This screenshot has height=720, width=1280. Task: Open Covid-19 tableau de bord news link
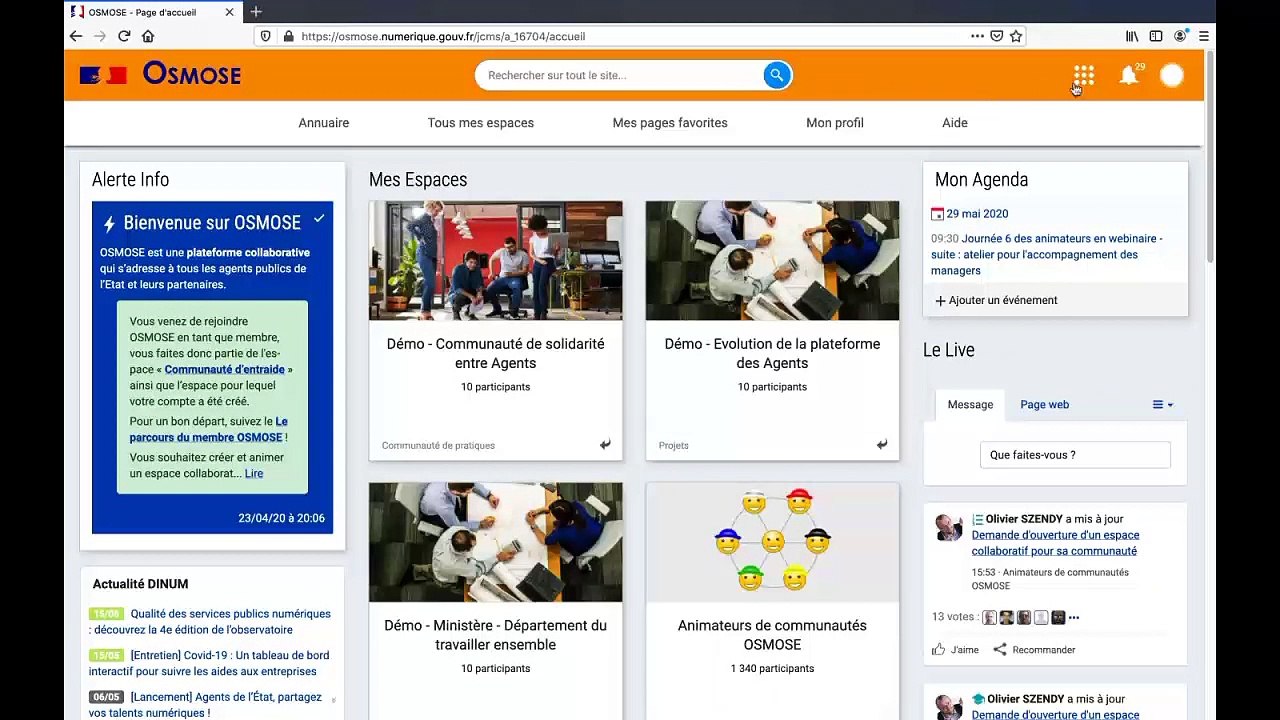(209, 664)
